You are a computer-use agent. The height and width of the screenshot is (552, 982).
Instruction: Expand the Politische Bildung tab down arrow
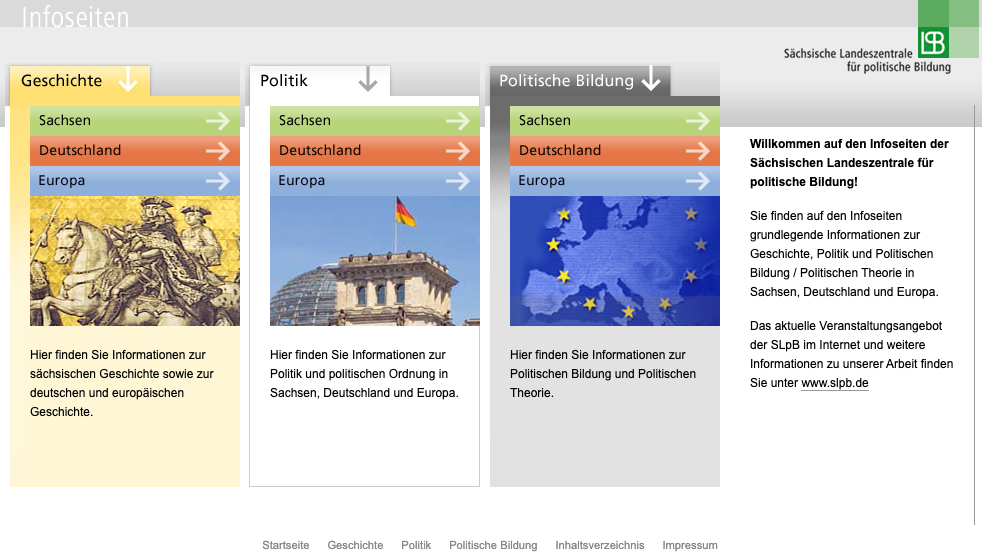click(651, 80)
